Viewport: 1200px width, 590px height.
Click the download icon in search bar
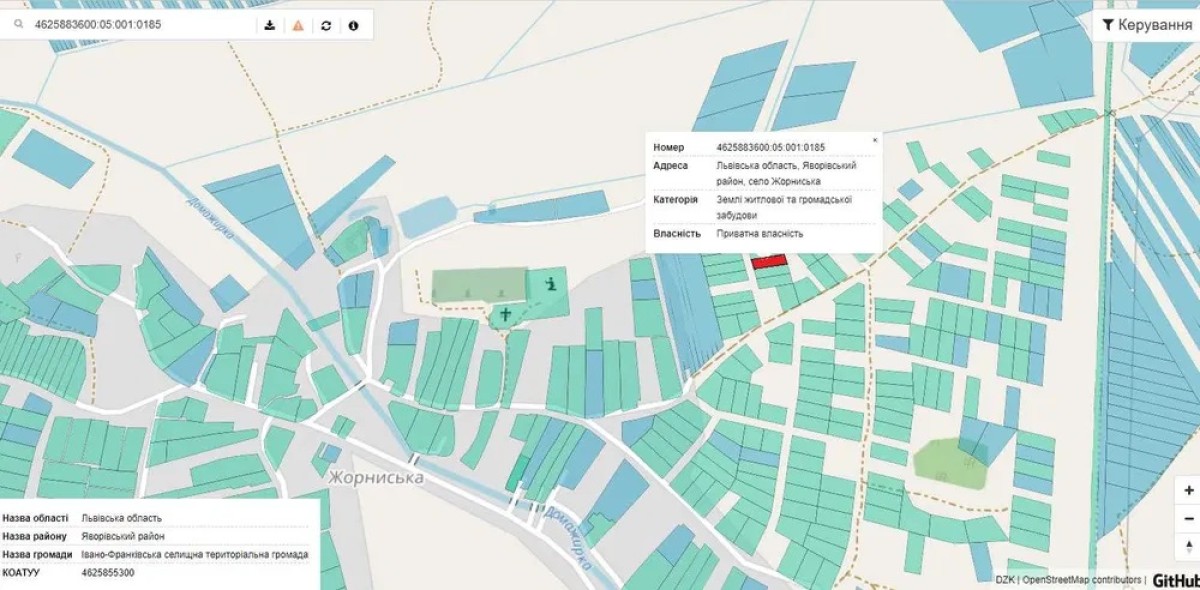(x=269, y=25)
